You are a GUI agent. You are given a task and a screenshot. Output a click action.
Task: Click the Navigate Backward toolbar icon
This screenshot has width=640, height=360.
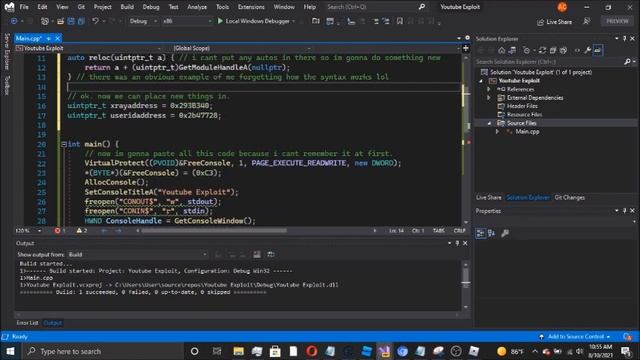pyautogui.click(x=14, y=21)
